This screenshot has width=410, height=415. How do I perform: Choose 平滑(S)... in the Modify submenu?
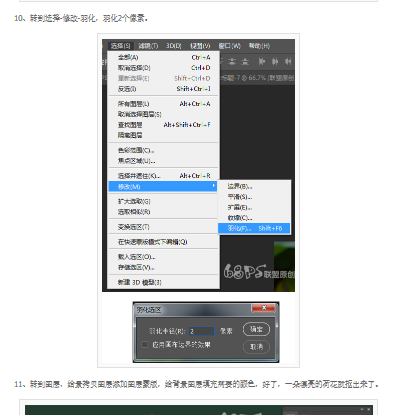[254, 197]
